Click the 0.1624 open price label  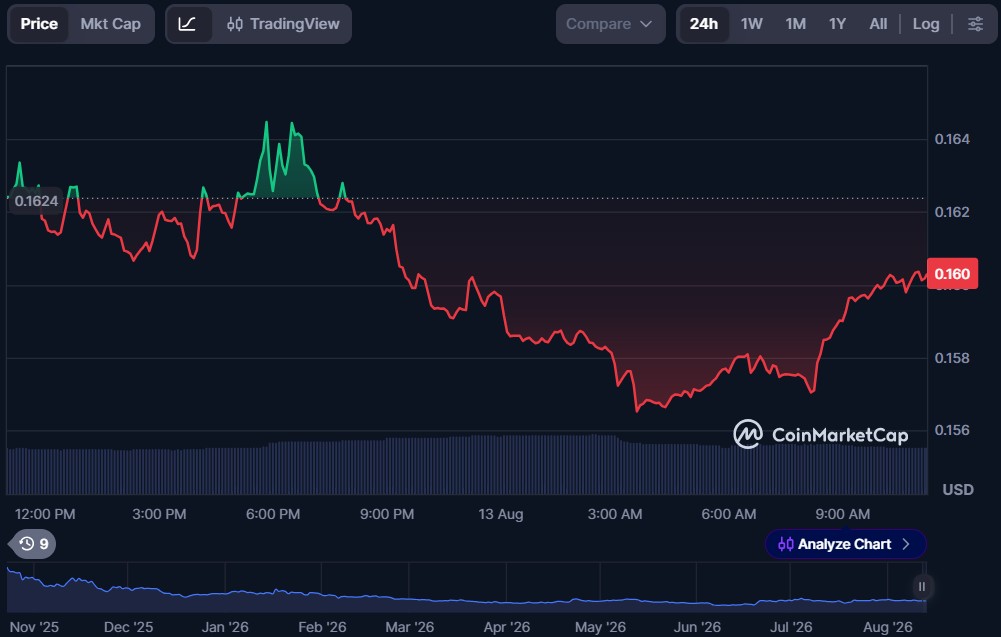pos(36,201)
